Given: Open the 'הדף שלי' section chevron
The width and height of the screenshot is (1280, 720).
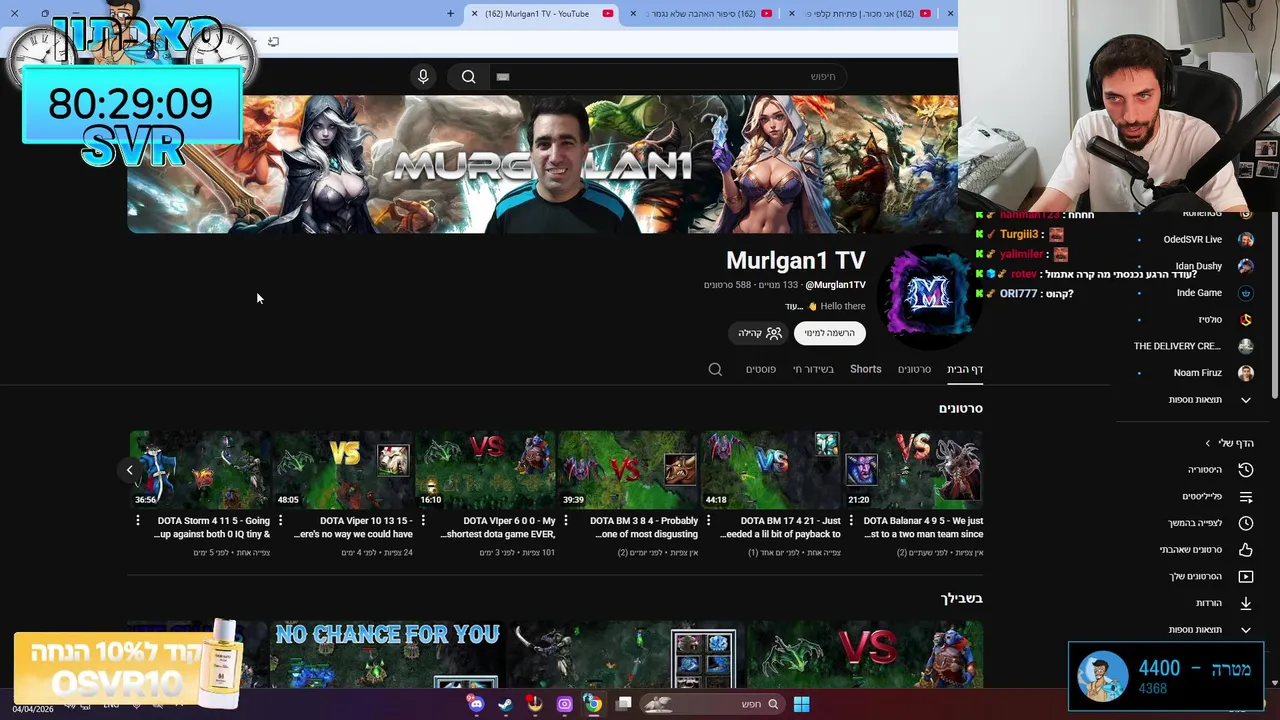Looking at the screenshot, I should click(x=1207, y=443).
